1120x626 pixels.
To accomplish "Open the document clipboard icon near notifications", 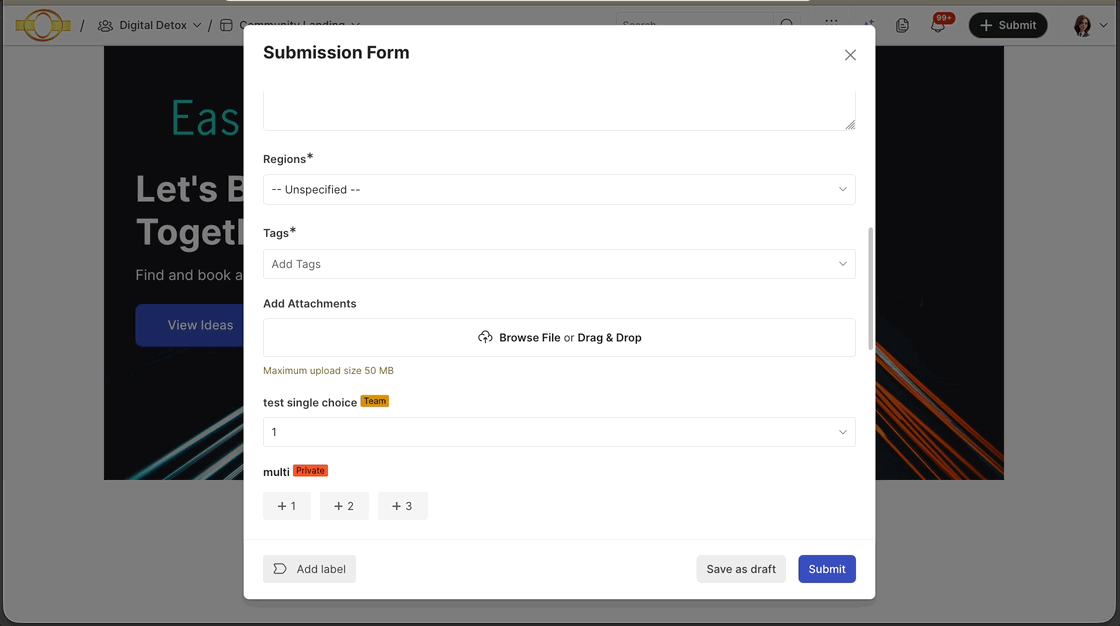I will [902, 25].
